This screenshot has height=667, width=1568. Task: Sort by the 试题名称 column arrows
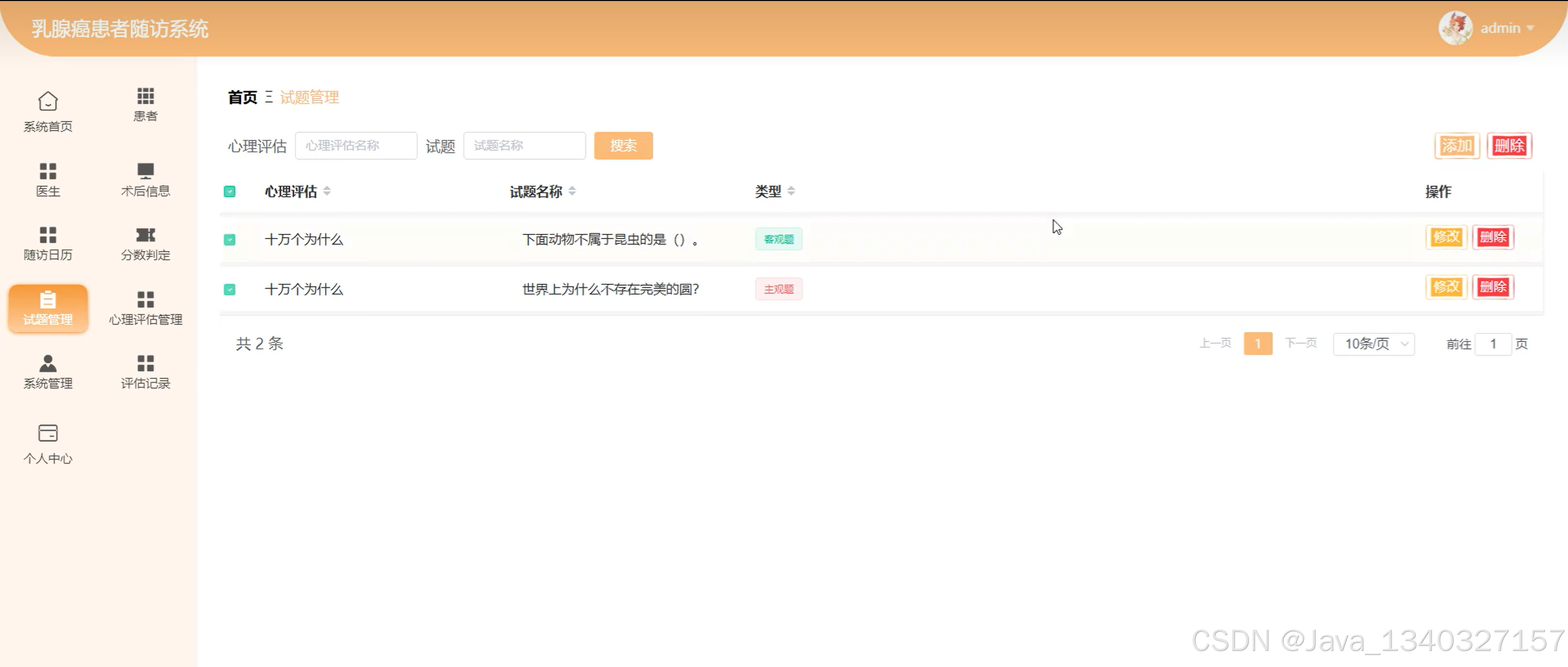coord(572,191)
